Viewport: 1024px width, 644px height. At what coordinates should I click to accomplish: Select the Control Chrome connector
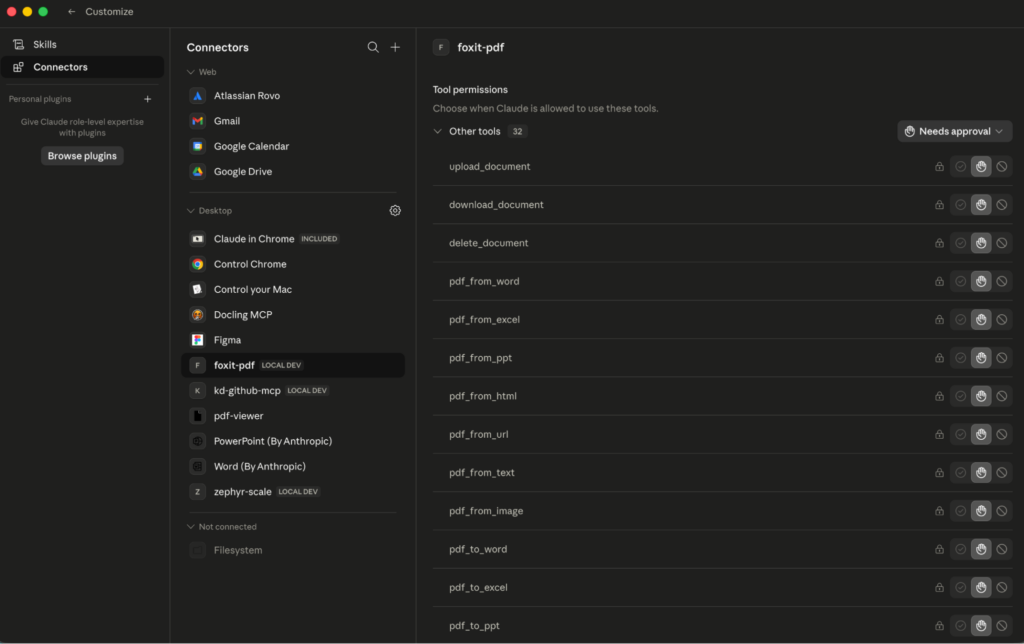[x=293, y=265]
